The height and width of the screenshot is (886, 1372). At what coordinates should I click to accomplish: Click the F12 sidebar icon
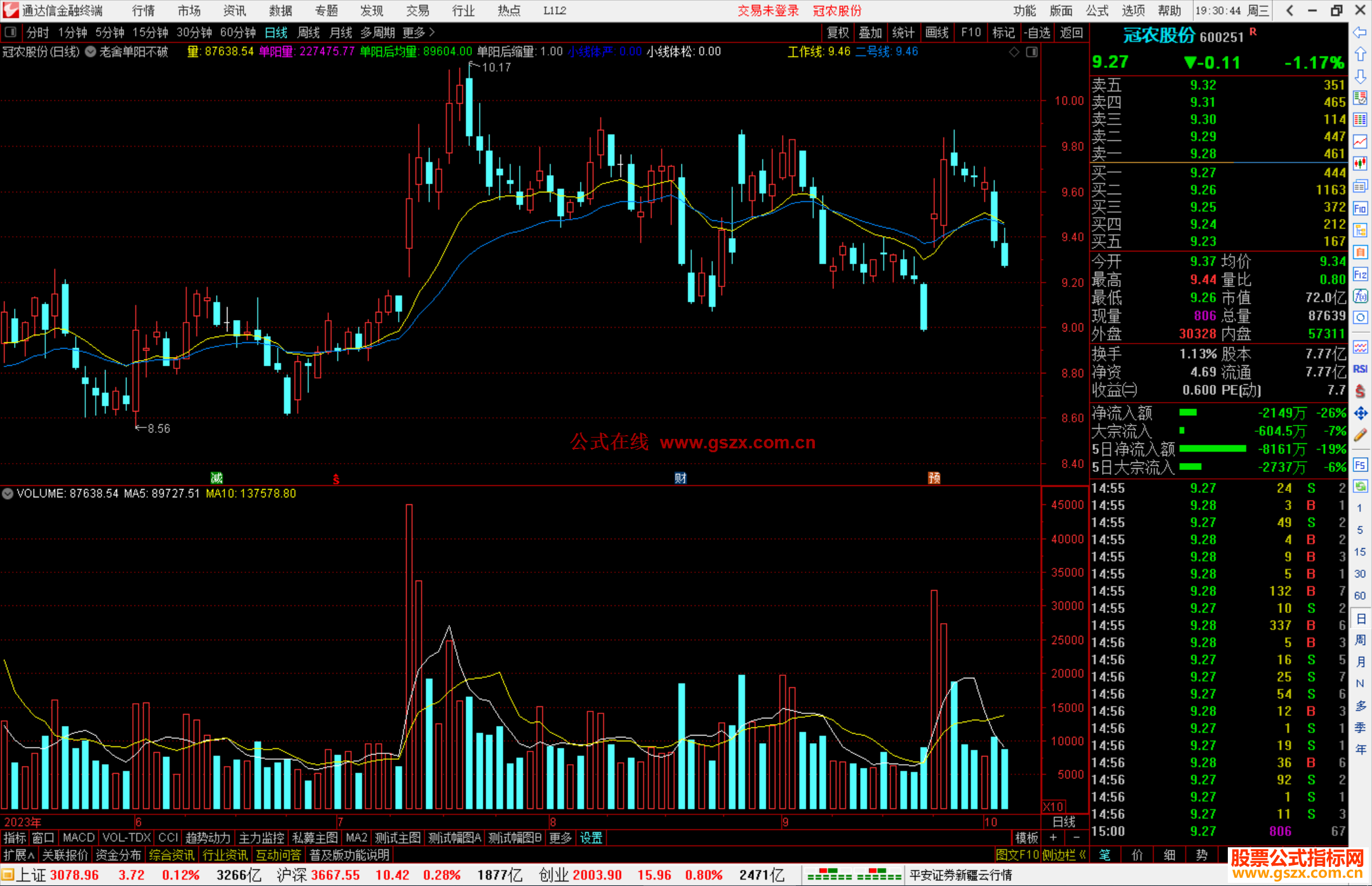(1360, 274)
